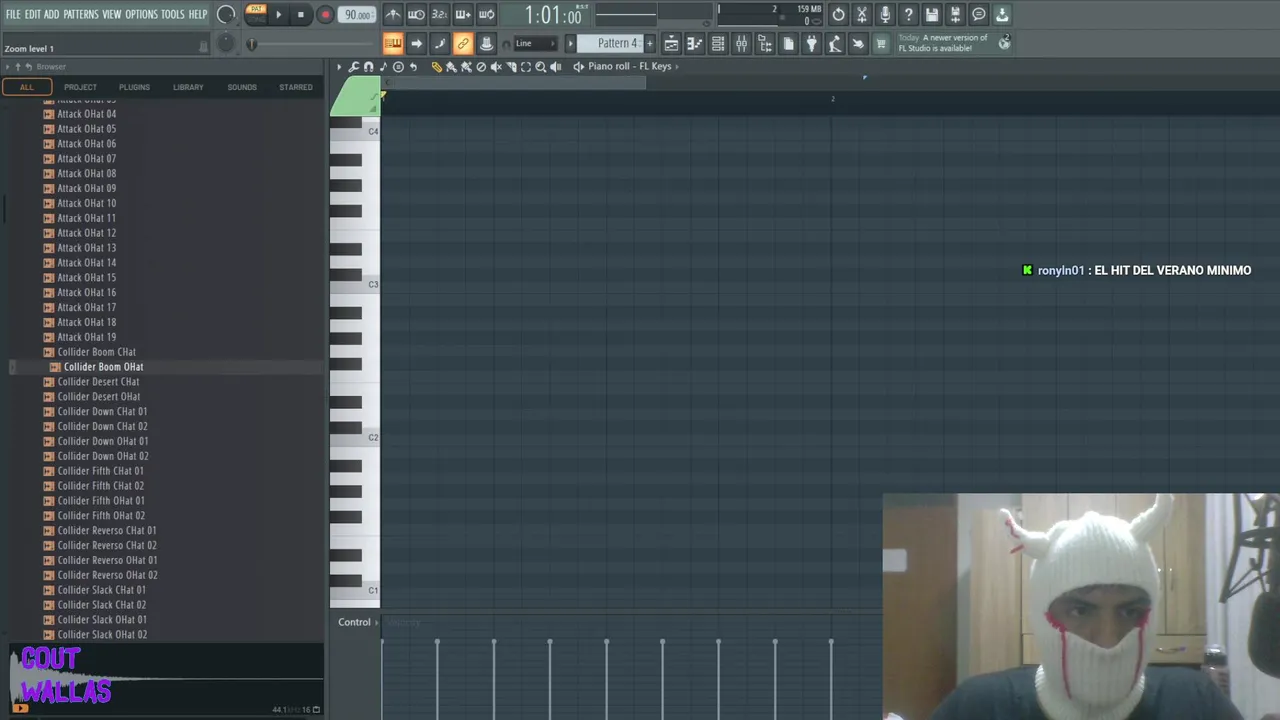Select Collider Boom OHat sample
The width and height of the screenshot is (1280, 720).
tap(103, 367)
